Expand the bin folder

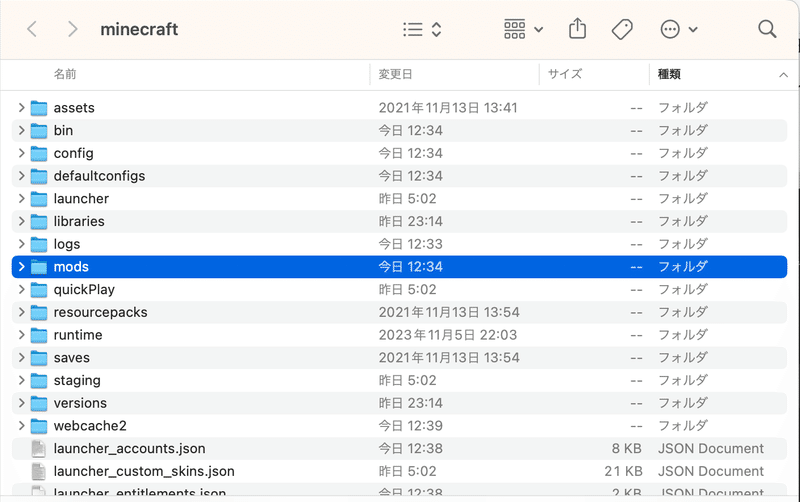coord(21,131)
